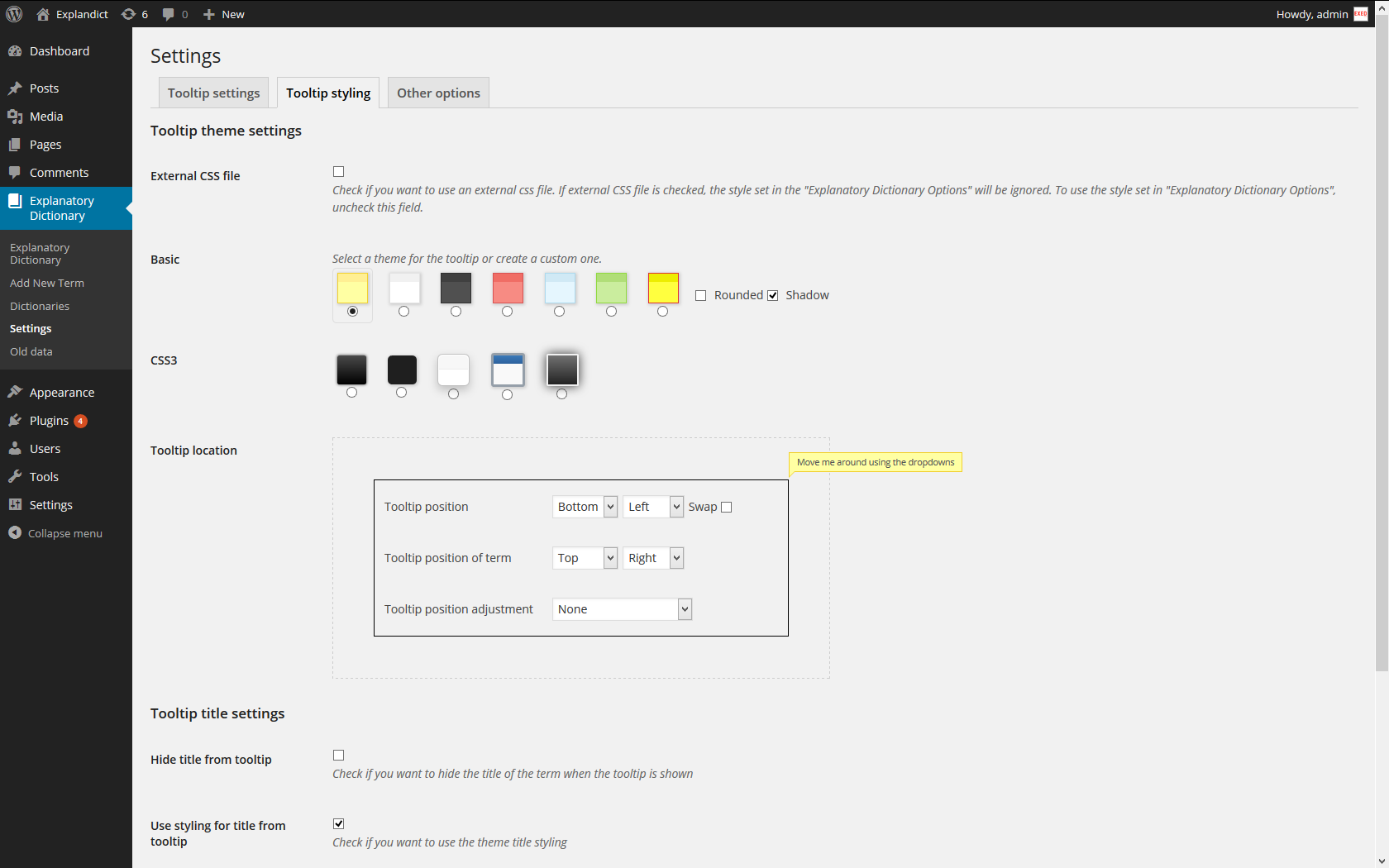
Task: Click the Explandict home icon
Action: pyautogui.click(x=43, y=14)
